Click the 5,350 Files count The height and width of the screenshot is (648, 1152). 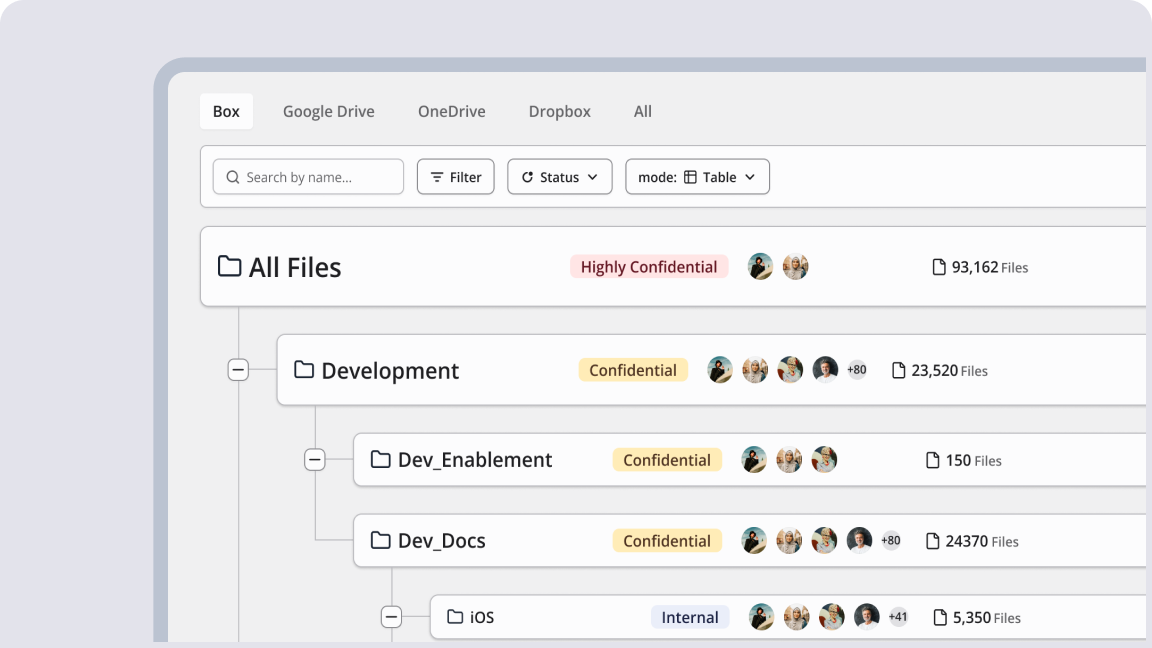(987, 618)
